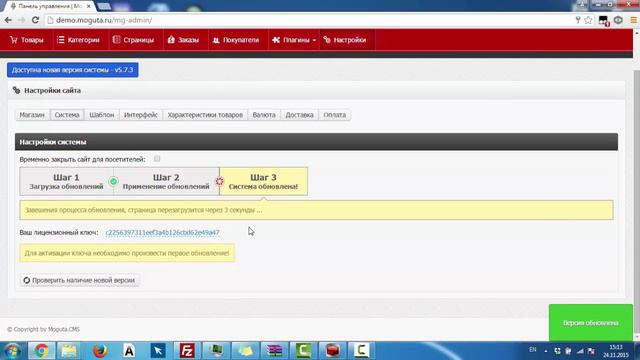
Task: Click the green checkmark after step 1
Action: coord(113,181)
